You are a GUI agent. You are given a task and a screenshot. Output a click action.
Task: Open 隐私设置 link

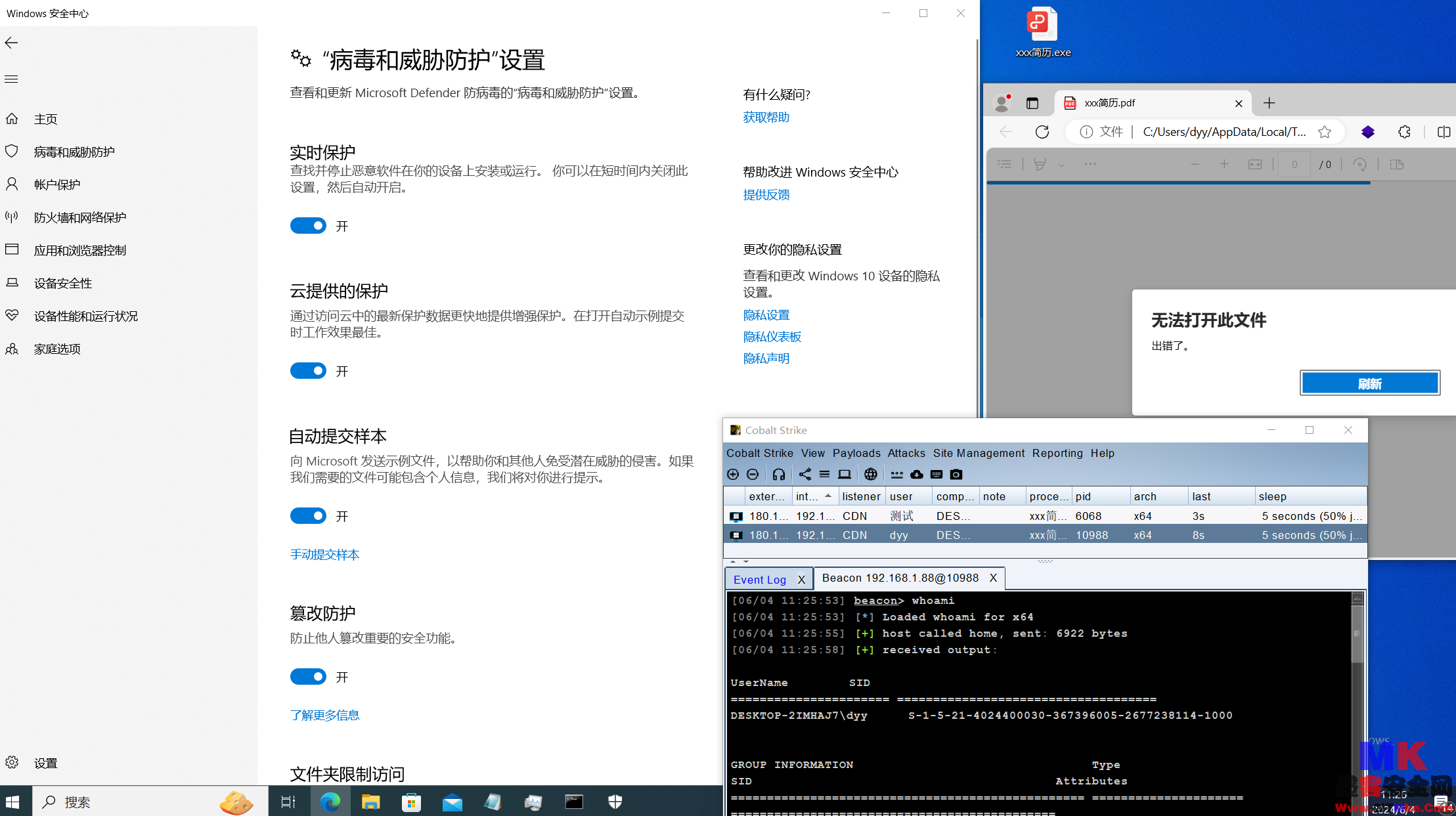pyautogui.click(x=766, y=315)
